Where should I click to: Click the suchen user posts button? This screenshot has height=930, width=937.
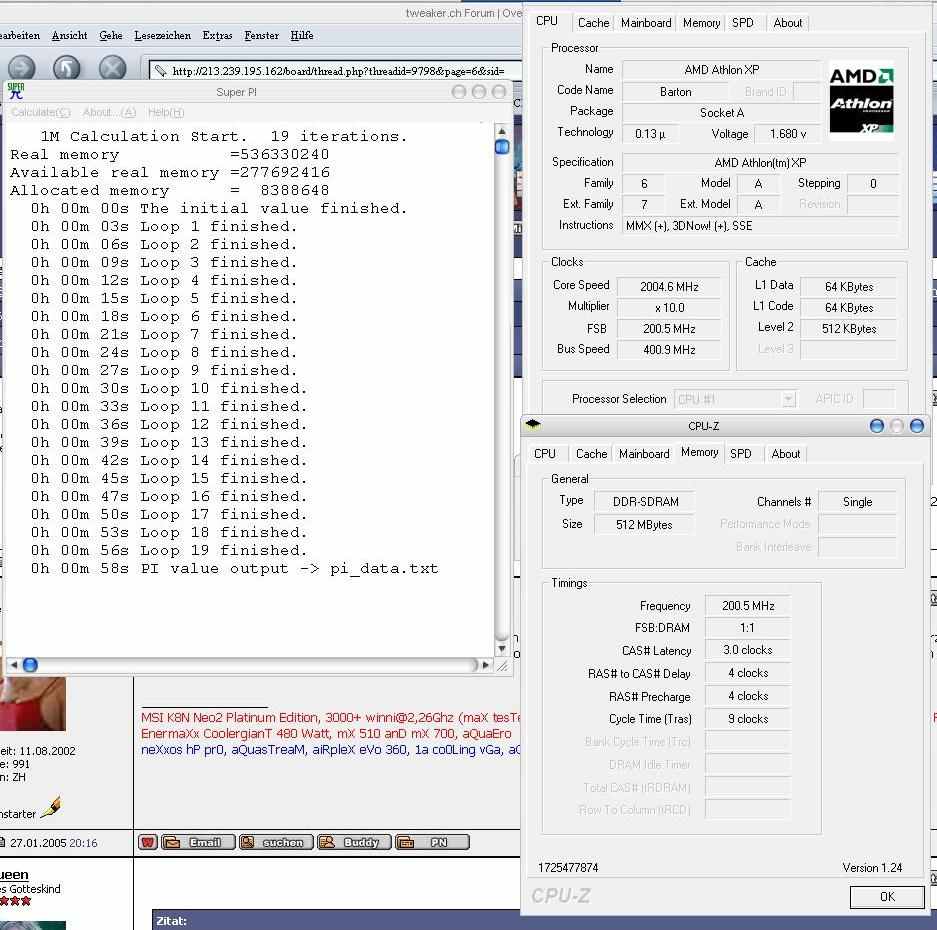[276, 843]
